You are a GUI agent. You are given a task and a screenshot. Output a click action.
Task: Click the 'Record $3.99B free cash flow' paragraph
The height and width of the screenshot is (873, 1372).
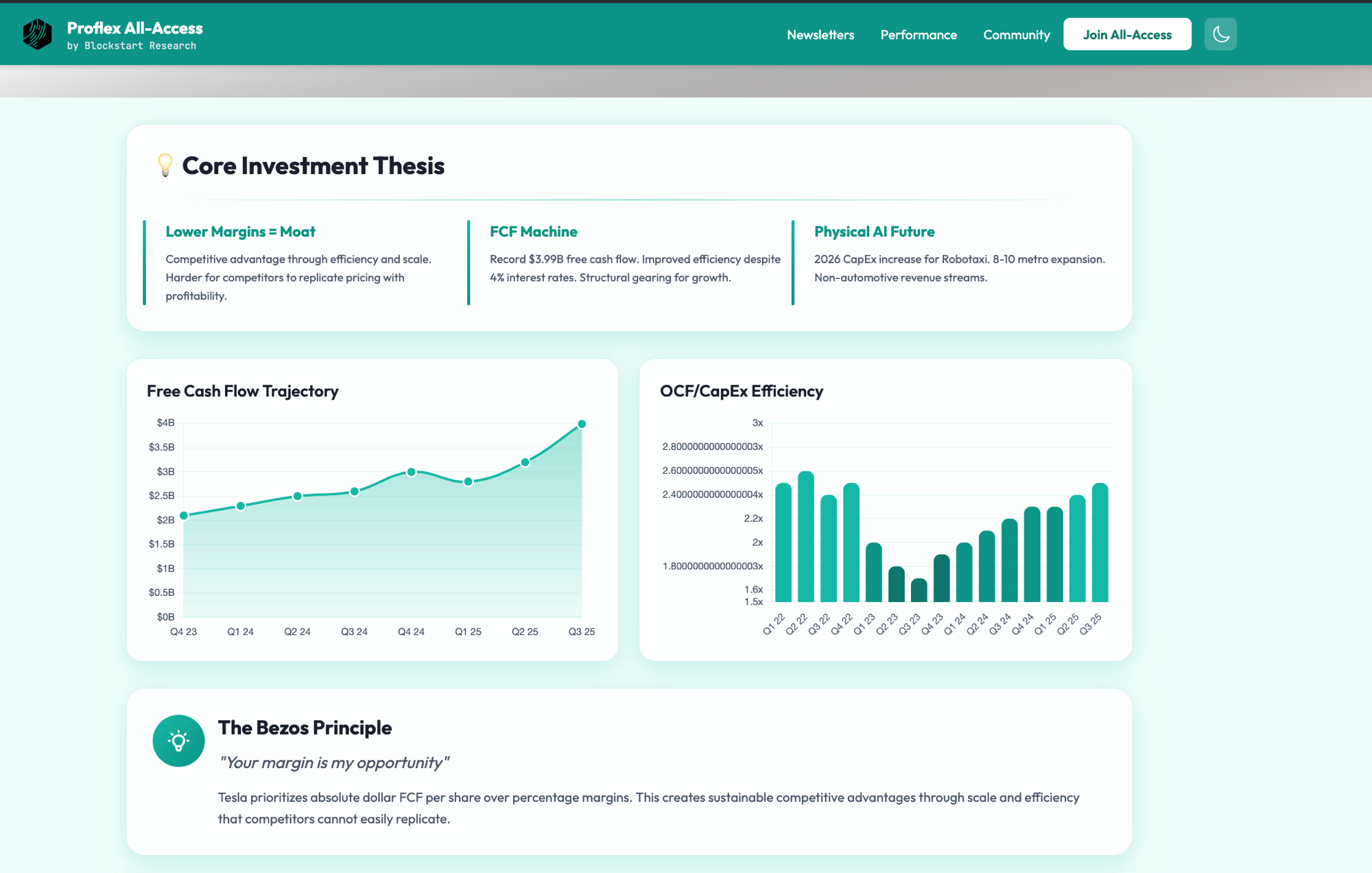pos(635,268)
